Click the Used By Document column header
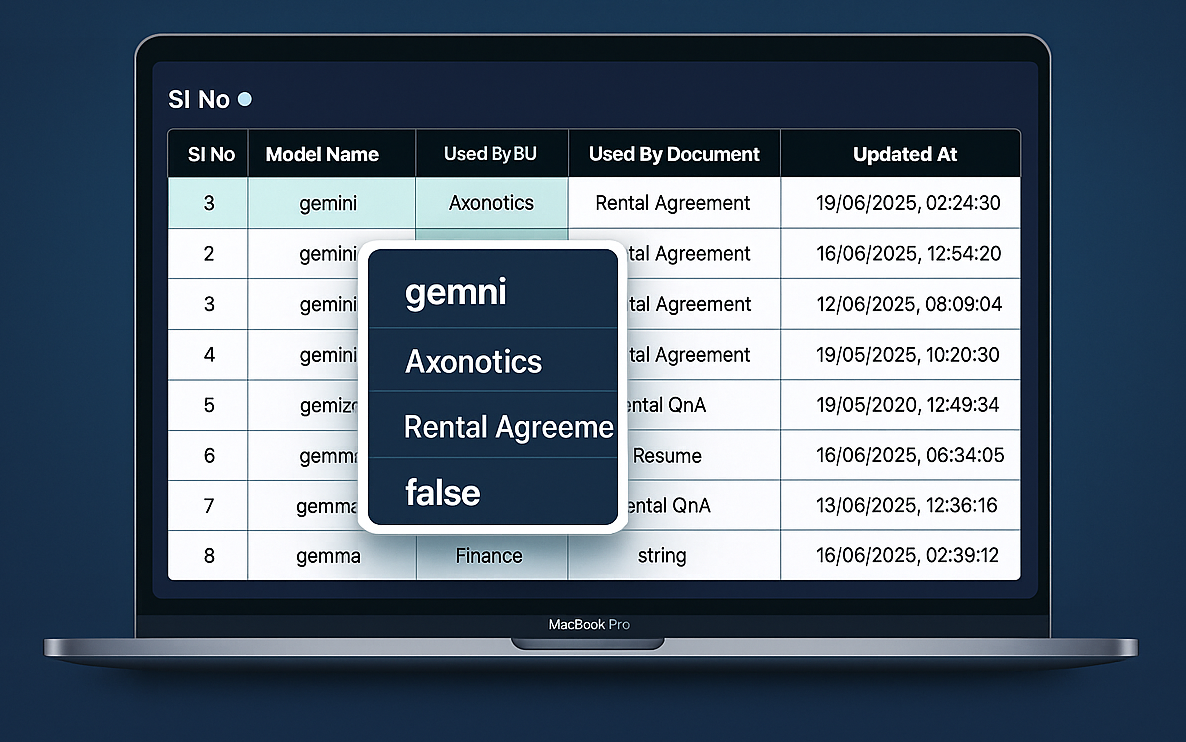The image size is (1186, 742). click(x=674, y=154)
